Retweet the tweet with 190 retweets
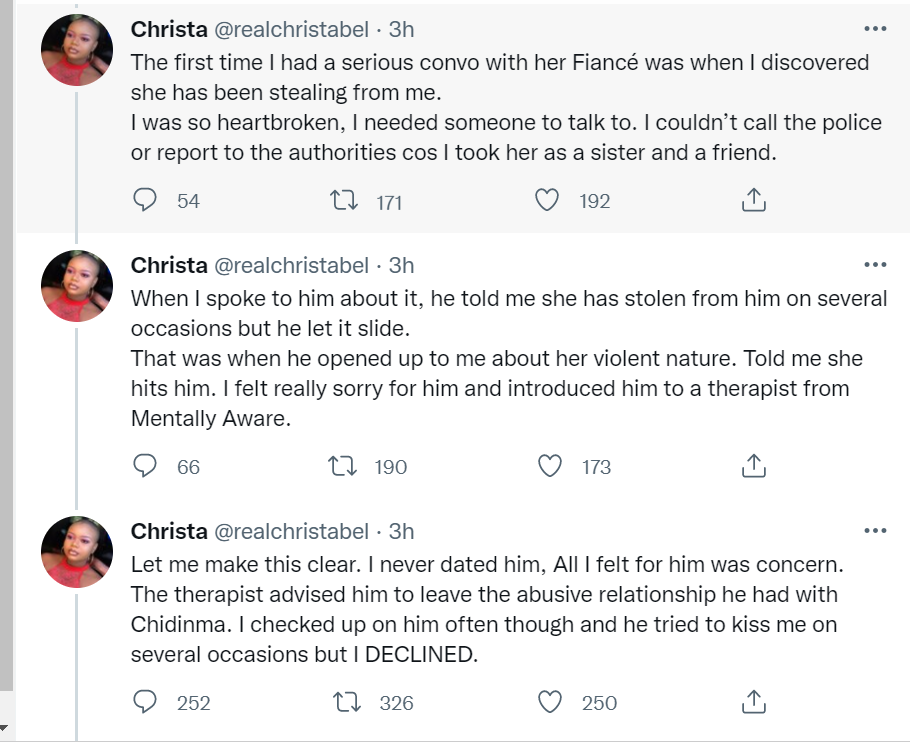The image size is (910, 745). coord(344,466)
